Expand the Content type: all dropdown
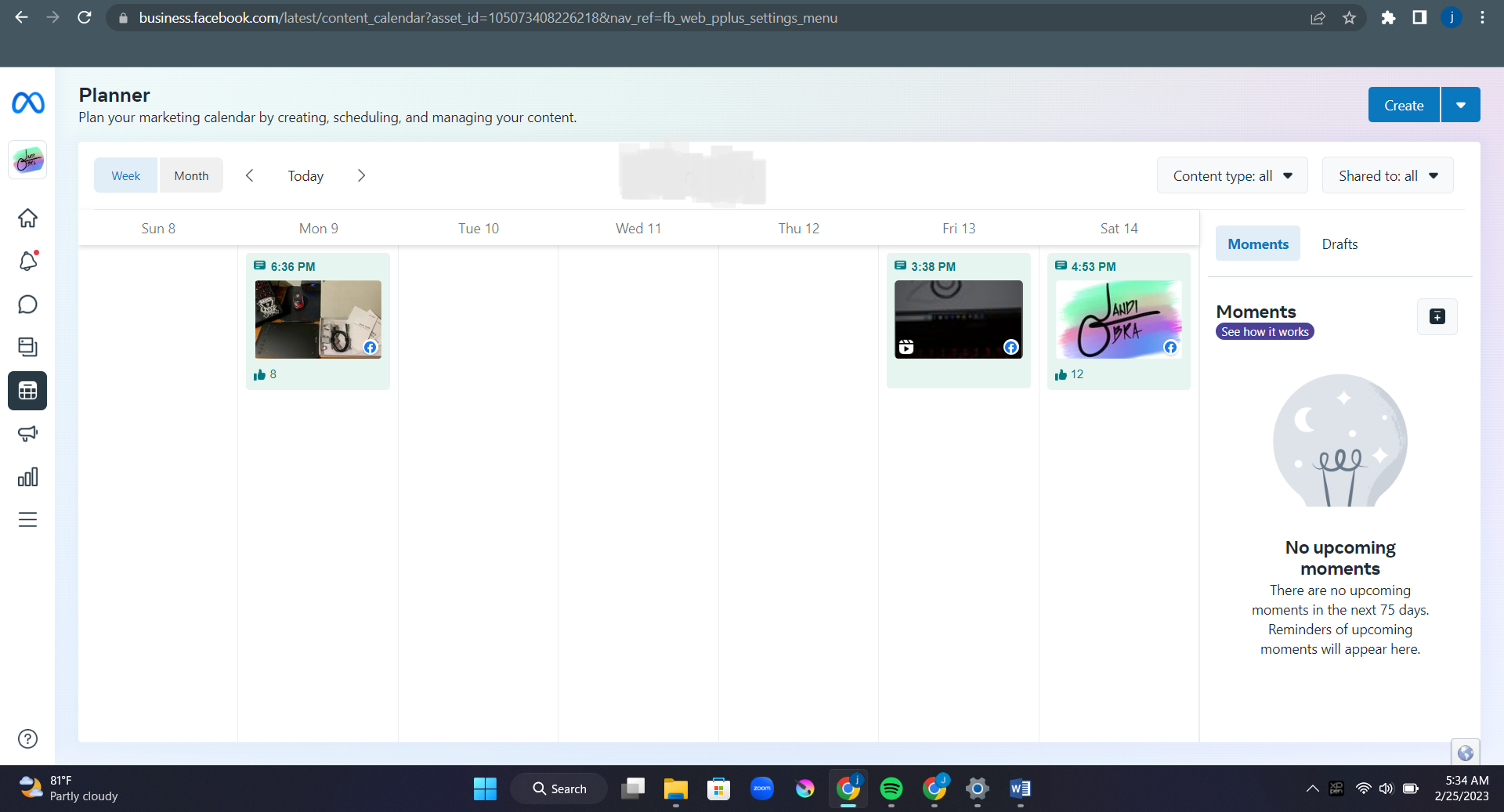This screenshot has height=812, width=1504. (x=1232, y=175)
